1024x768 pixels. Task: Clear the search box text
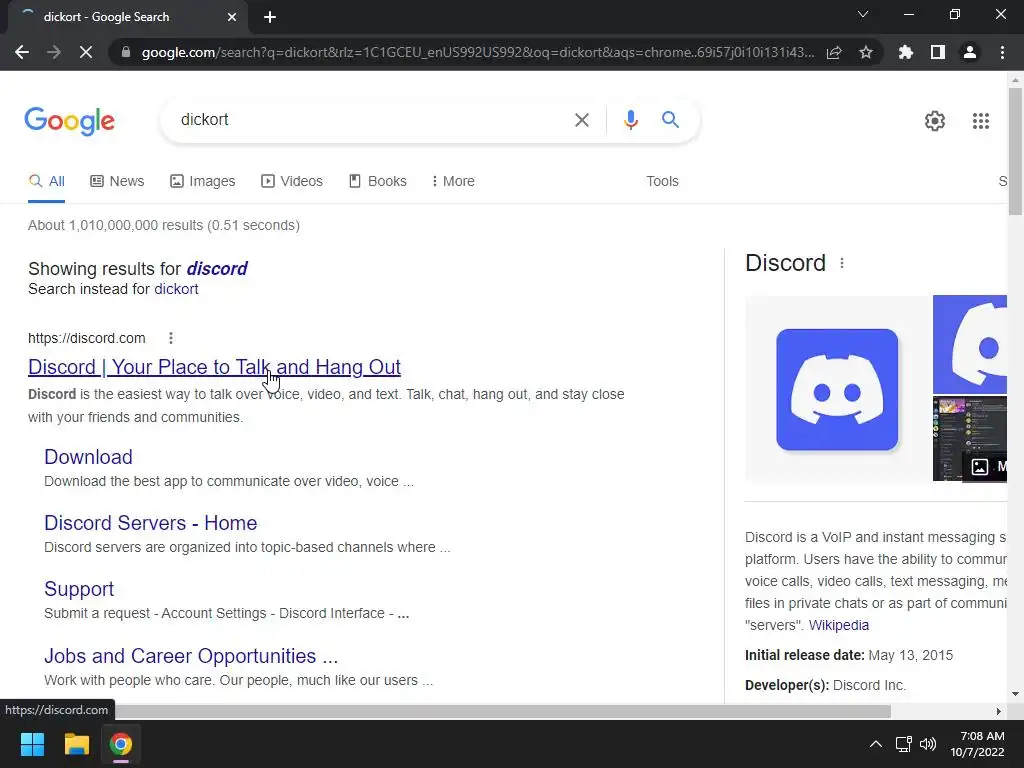(x=581, y=120)
